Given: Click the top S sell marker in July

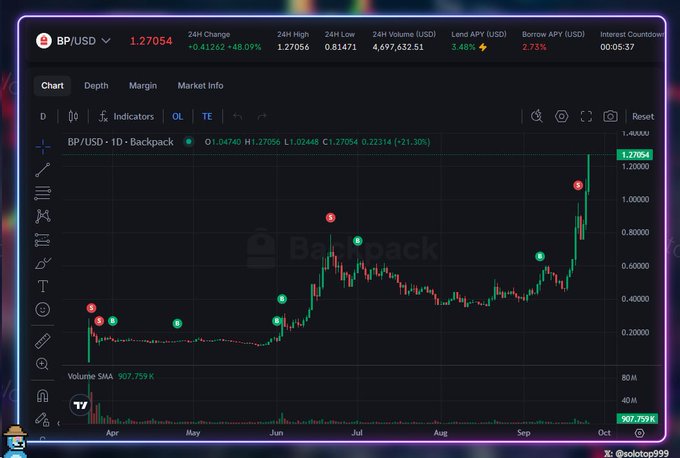Looking at the screenshot, I should pos(330,217).
